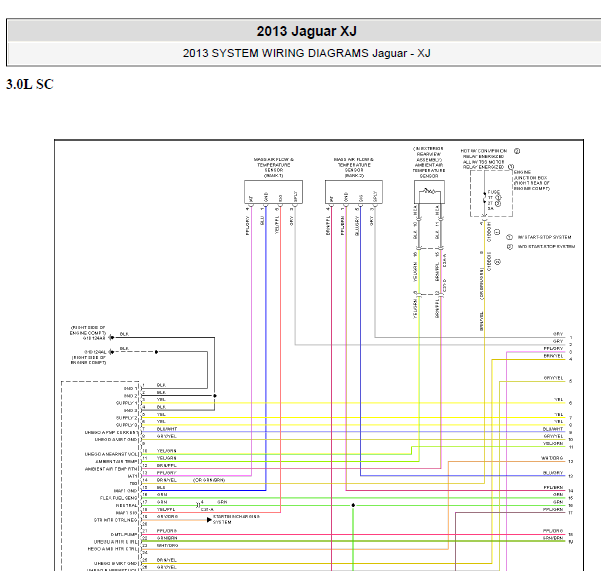This screenshot has height=571, width=601.
Task: Click the Starting/Charging System reference arrow
Action: click(209, 520)
